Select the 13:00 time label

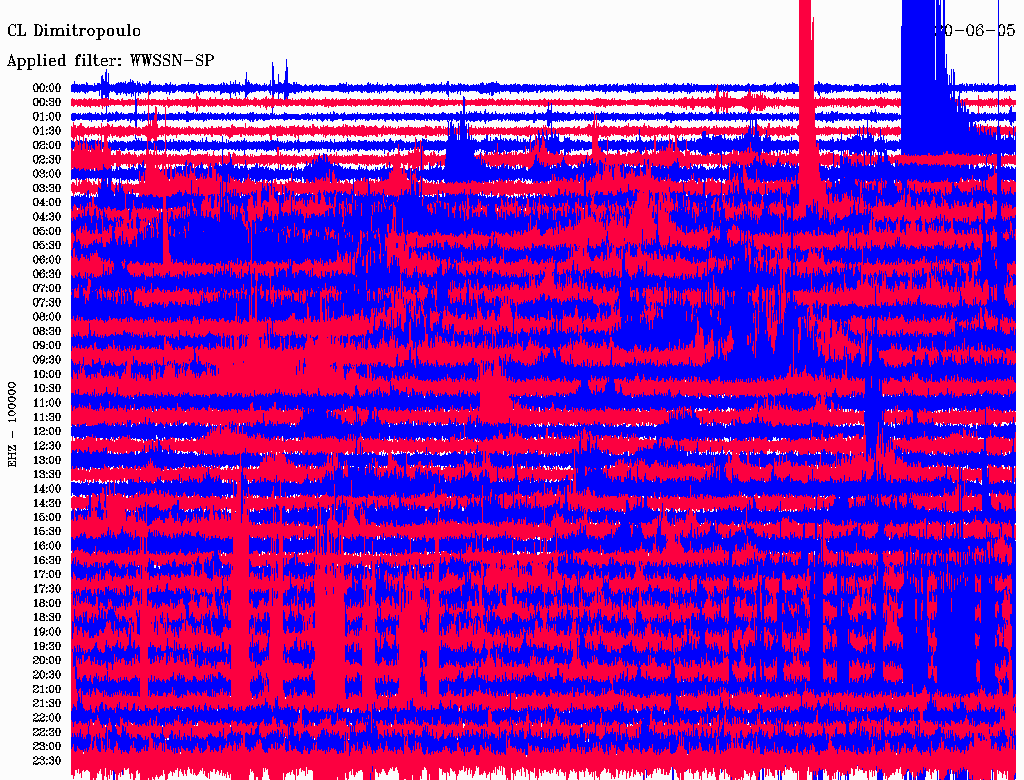pos(47,460)
